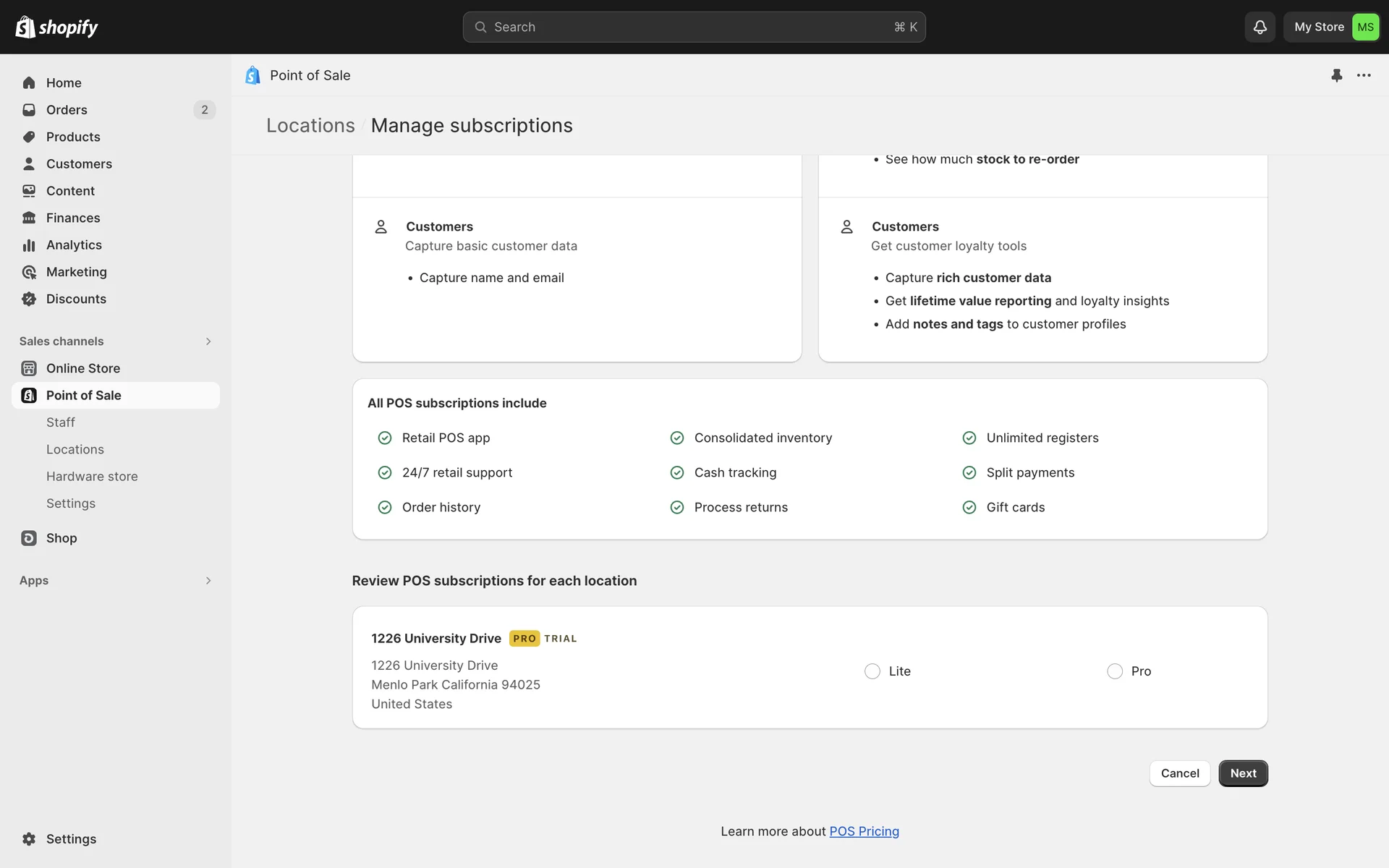Navigate back via Locations breadcrumb
The image size is (1389, 868).
(310, 126)
